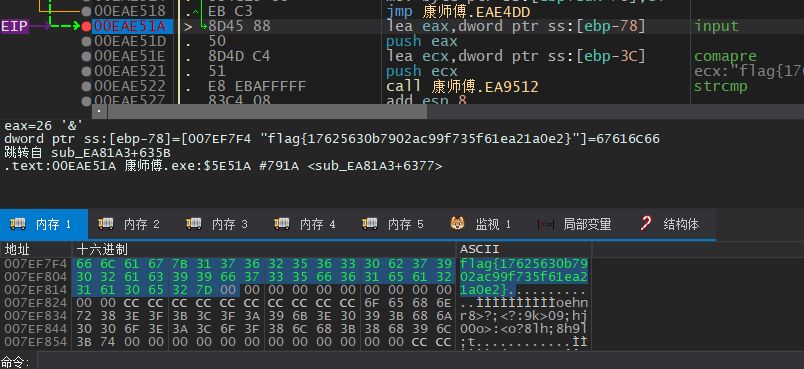Toggle breakpoint at address 00EAE51A

pos(87,26)
